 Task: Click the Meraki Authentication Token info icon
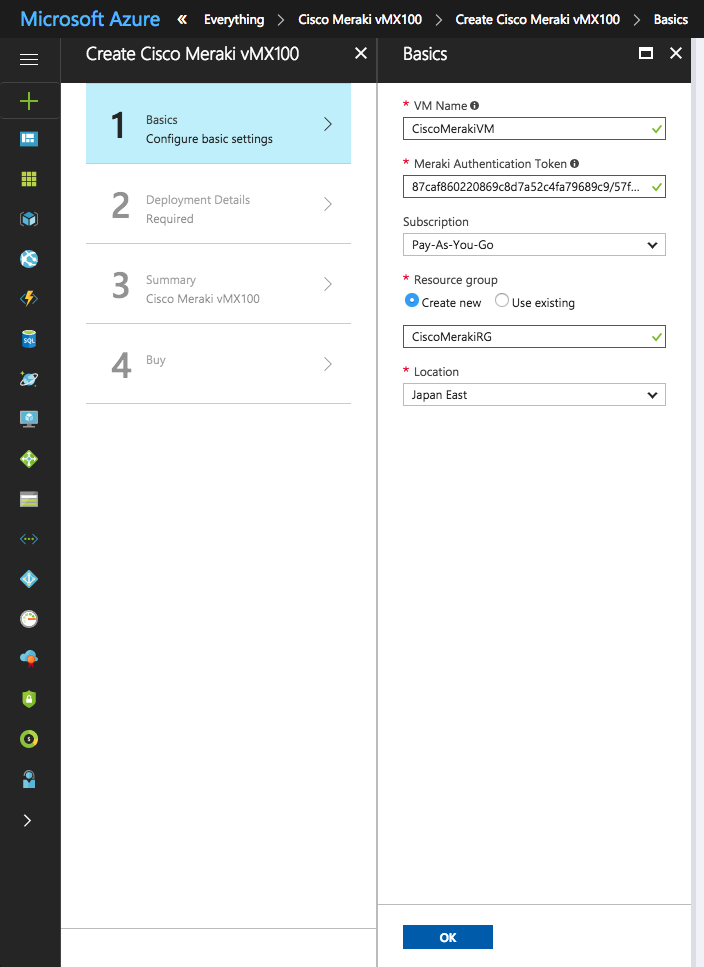574,163
